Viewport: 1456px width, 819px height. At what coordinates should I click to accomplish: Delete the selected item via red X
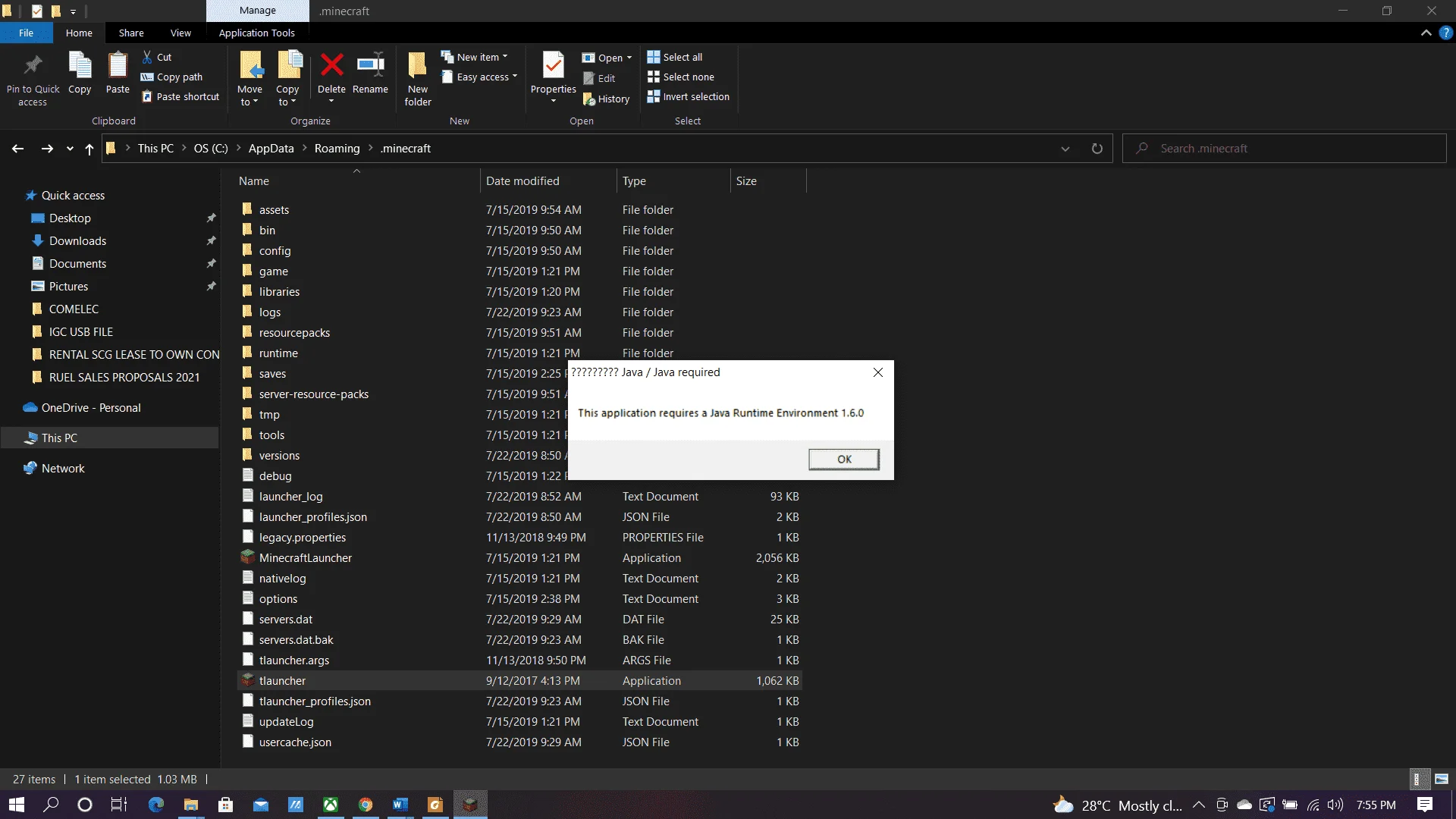pos(331,65)
